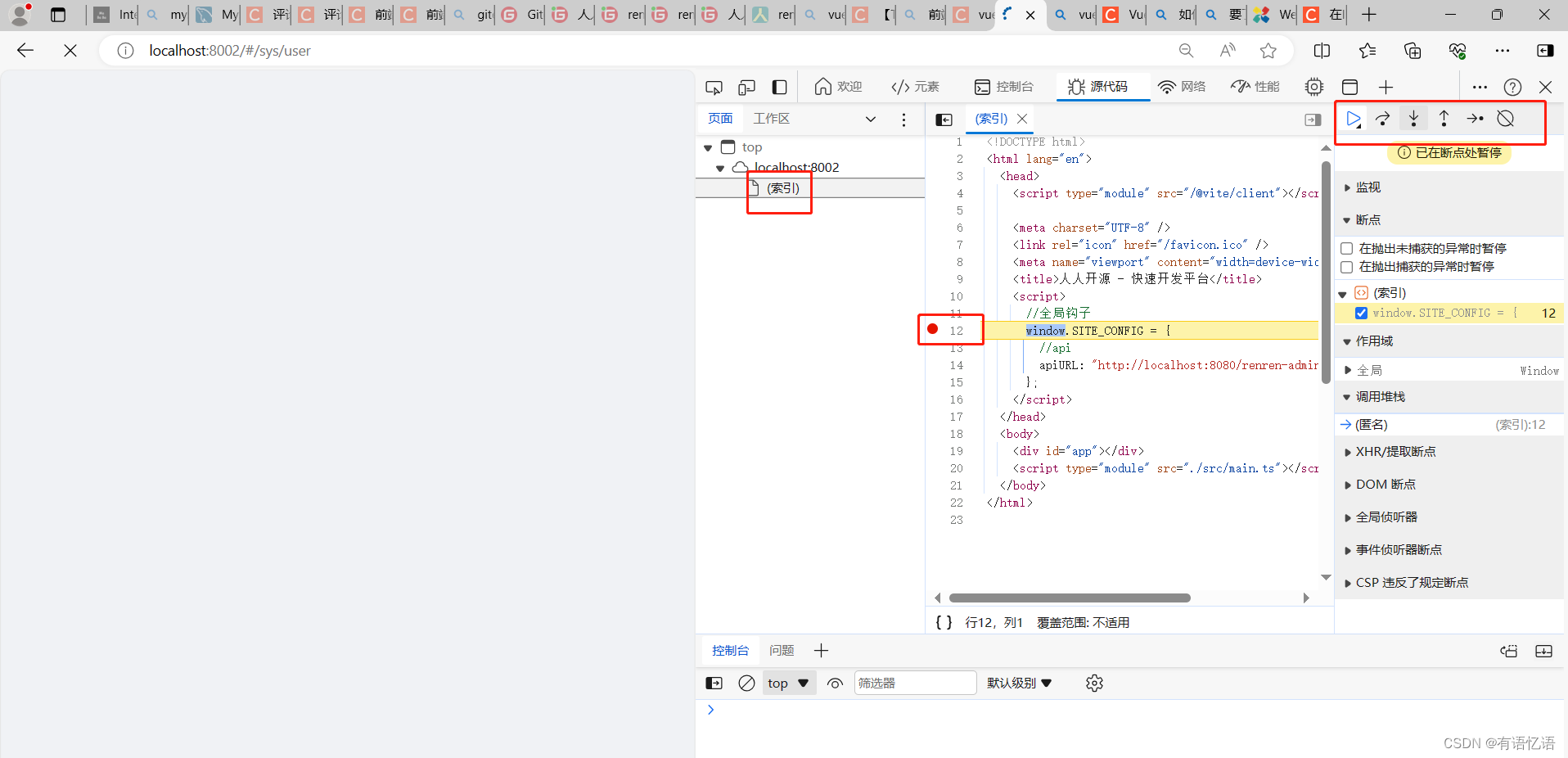This screenshot has height=758, width=1568.
Task: Remove the red breakpoint dot at line 12
Action: pyautogui.click(x=932, y=329)
